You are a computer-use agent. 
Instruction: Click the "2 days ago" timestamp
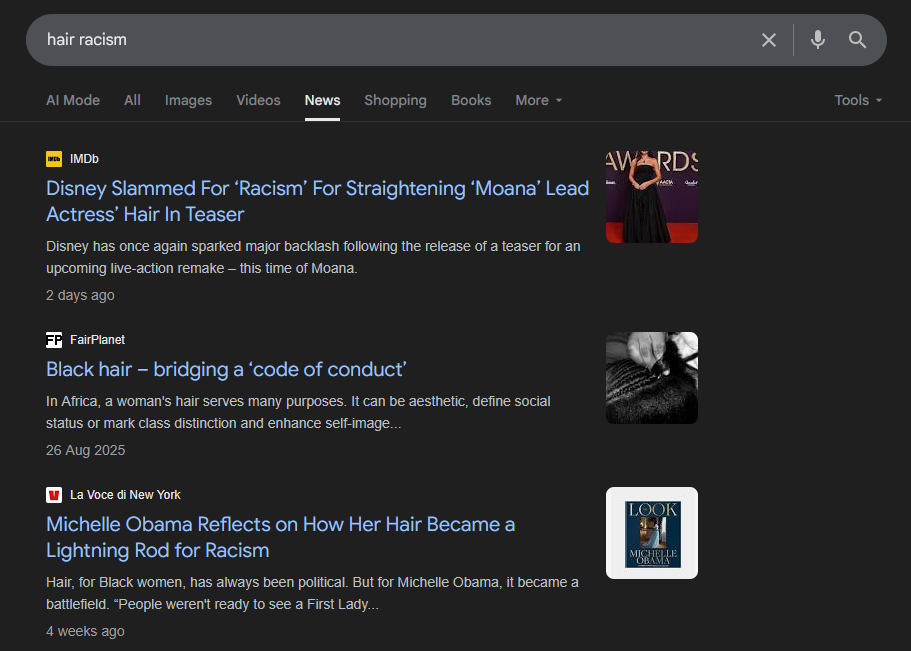coord(80,295)
